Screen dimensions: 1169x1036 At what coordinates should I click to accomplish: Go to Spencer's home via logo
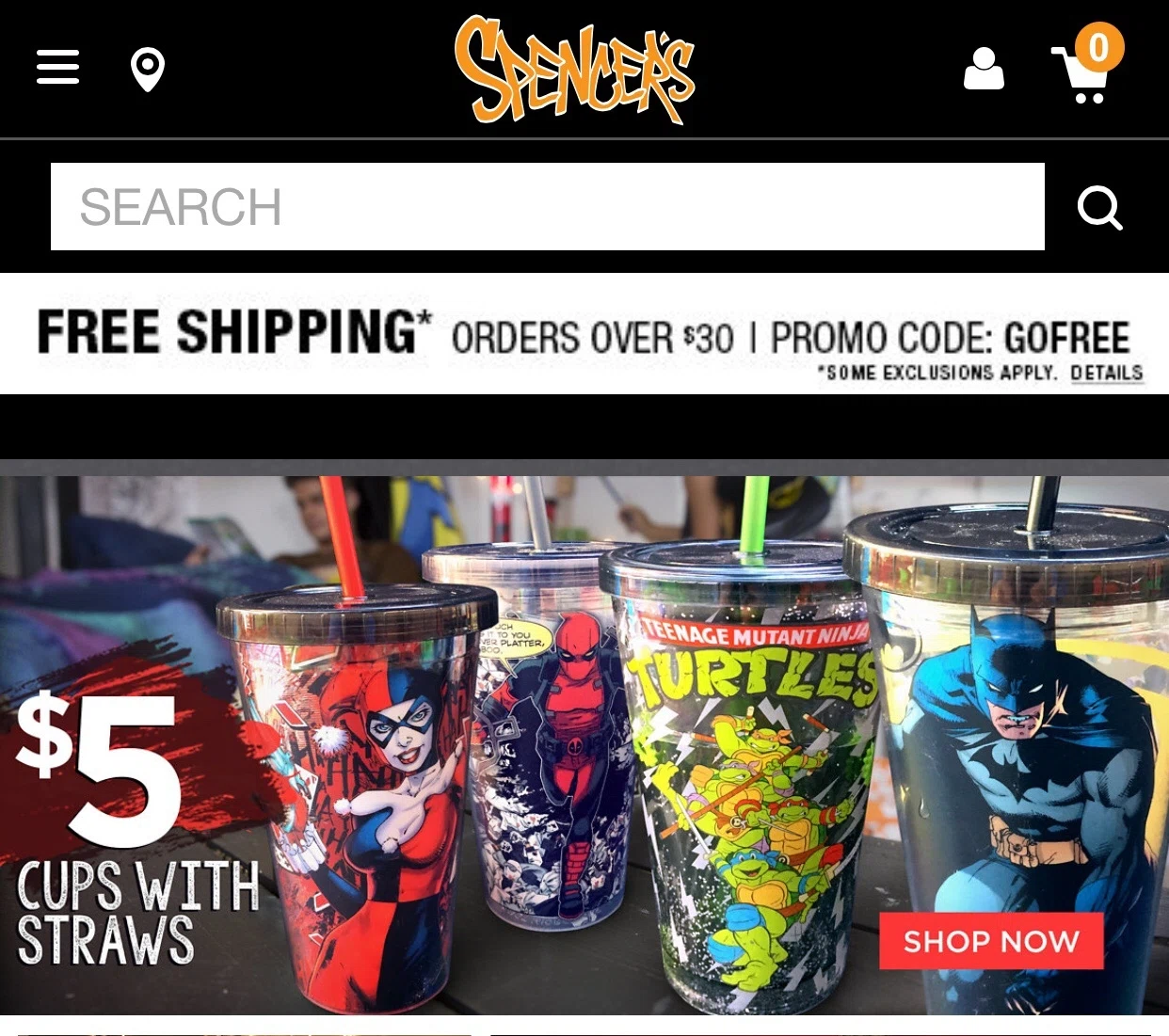coord(574,70)
